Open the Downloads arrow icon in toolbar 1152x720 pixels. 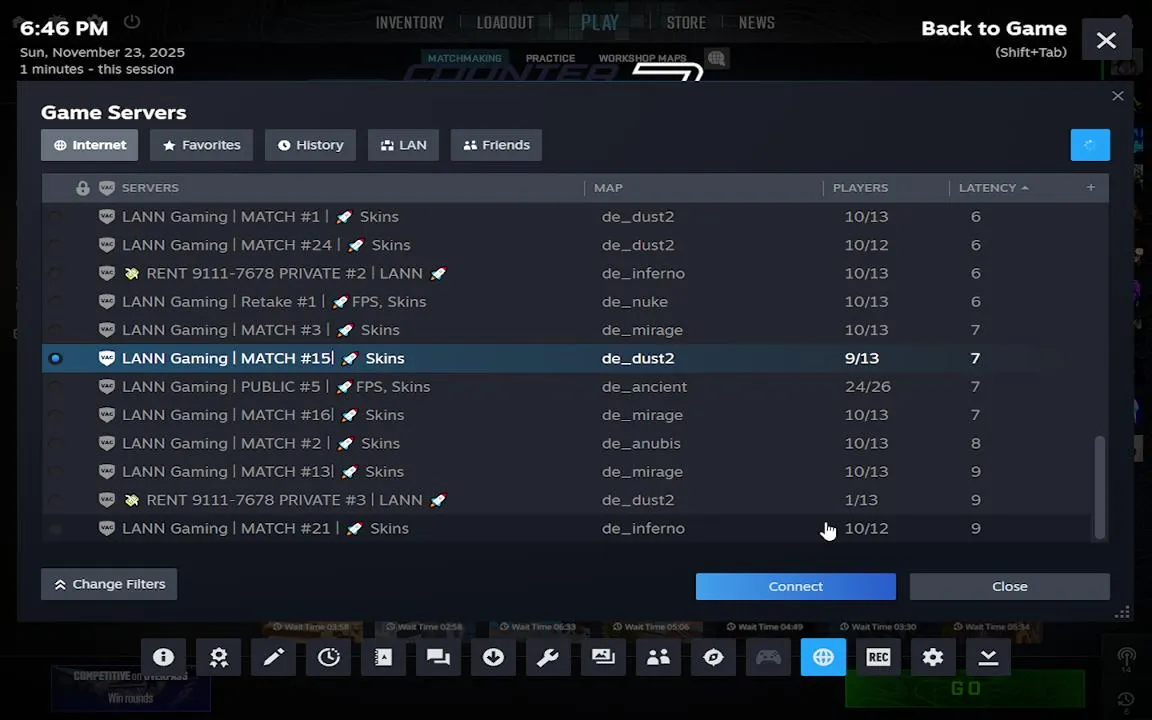493,657
